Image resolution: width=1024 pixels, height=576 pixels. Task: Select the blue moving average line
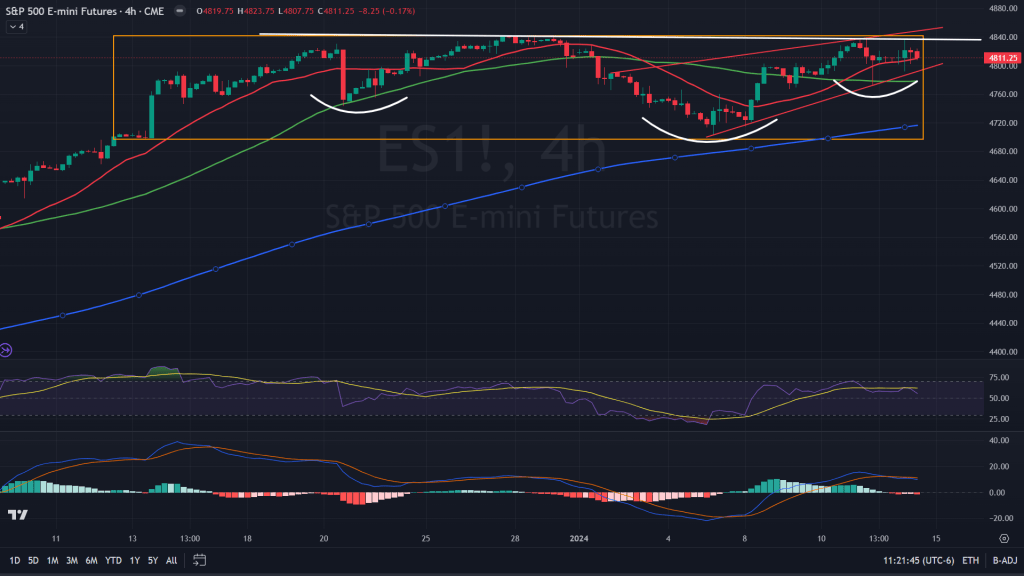point(445,206)
